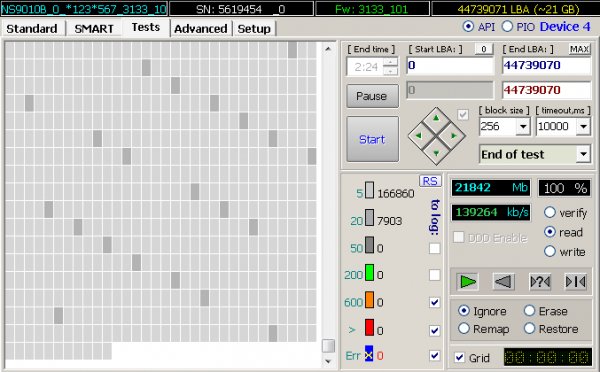Toggle log checkbox for Err blocks

click(434, 356)
